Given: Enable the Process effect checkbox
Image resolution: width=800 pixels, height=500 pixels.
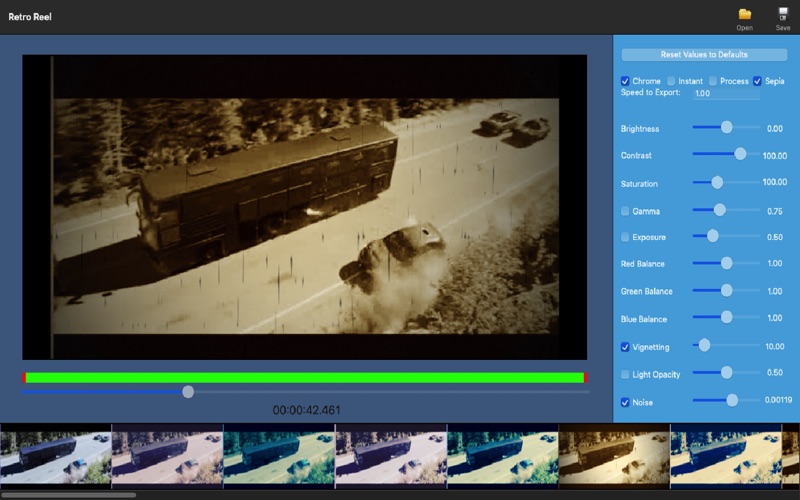Looking at the screenshot, I should 713,81.
